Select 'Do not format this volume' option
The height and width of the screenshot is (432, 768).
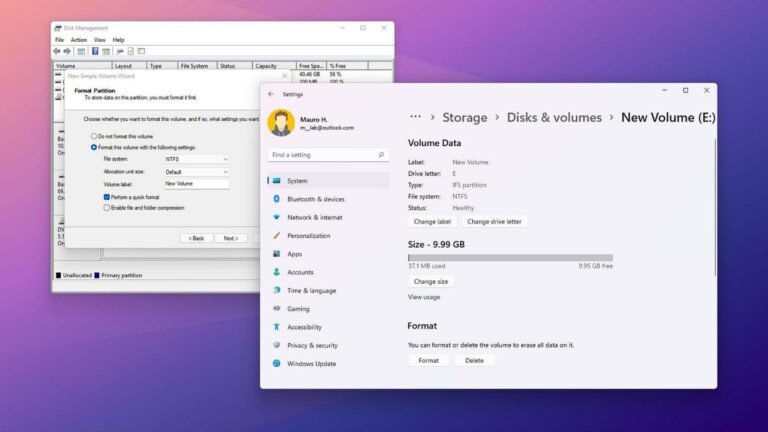(x=94, y=136)
